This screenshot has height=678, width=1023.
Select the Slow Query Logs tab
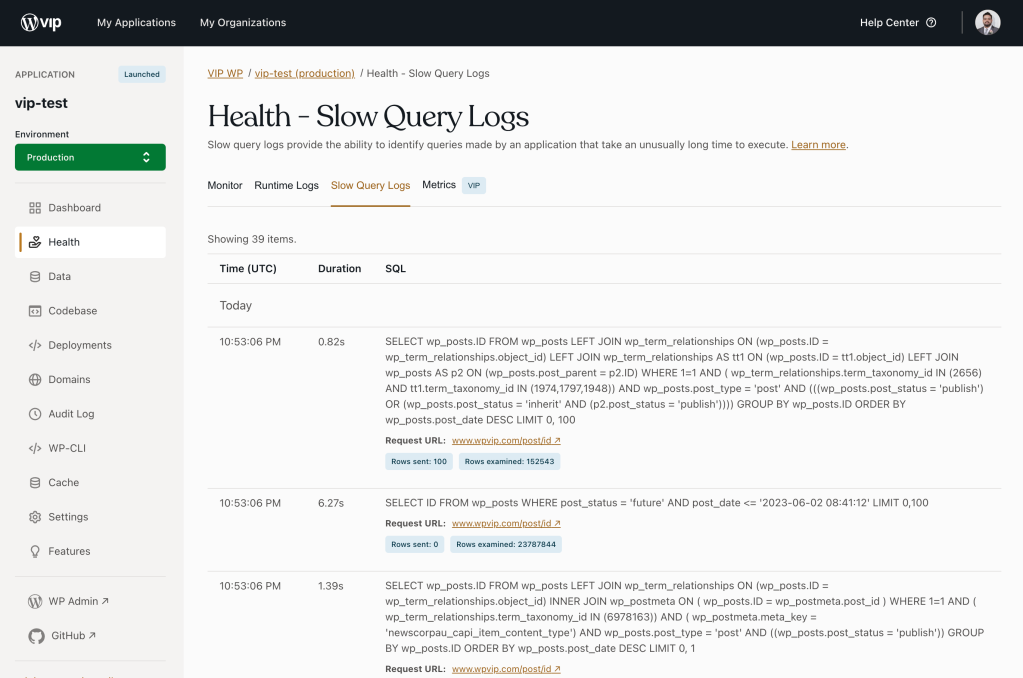pos(371,185)
